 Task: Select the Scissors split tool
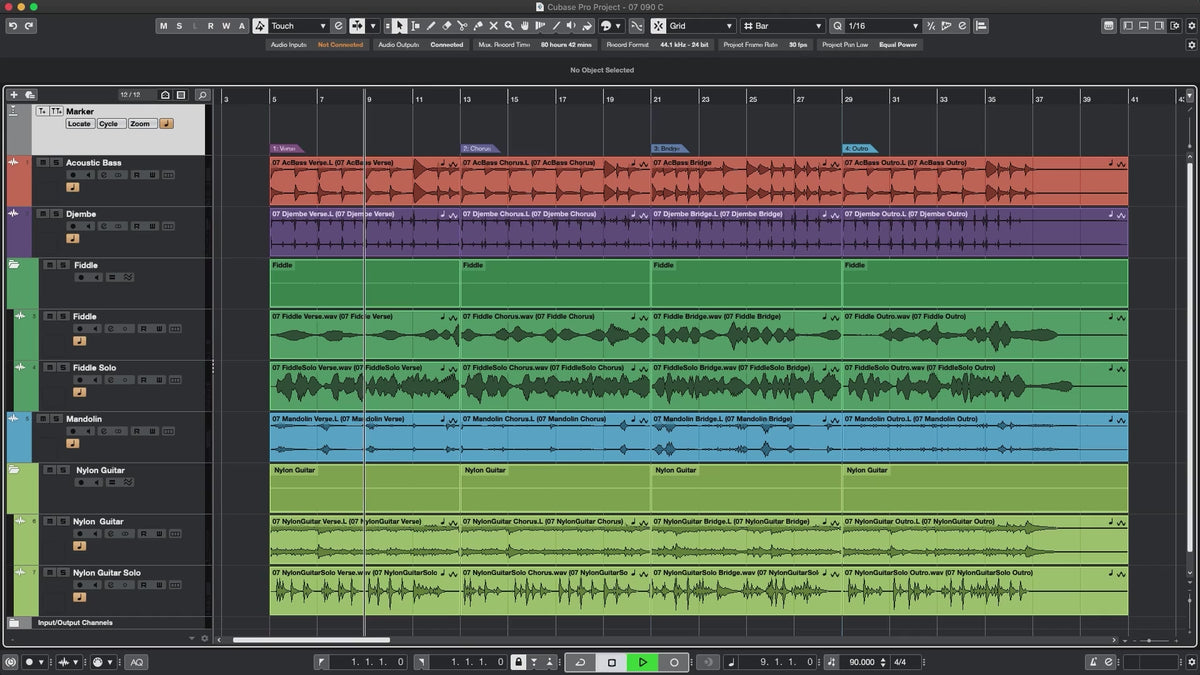pyautogui.click(x=462, y=26)
